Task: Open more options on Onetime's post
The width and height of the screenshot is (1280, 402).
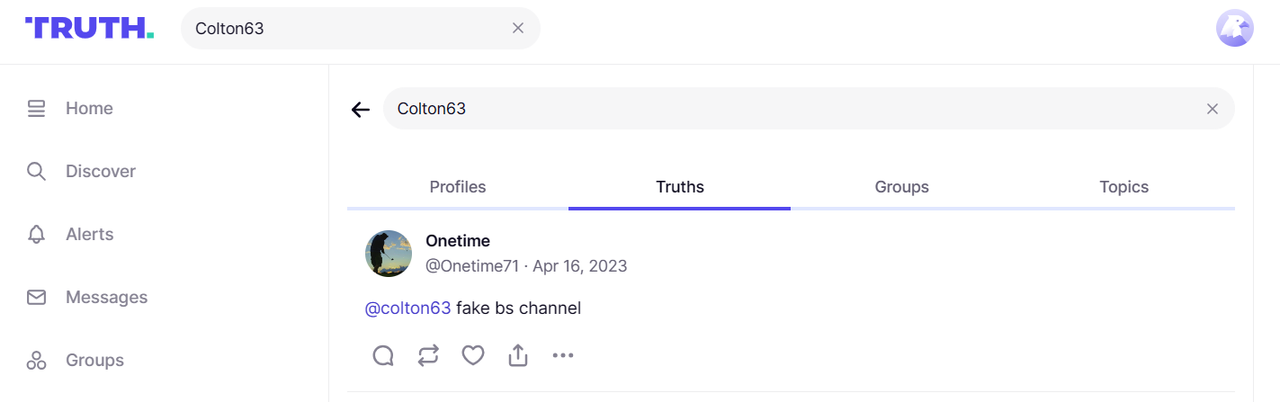Action: pos(563,355)
